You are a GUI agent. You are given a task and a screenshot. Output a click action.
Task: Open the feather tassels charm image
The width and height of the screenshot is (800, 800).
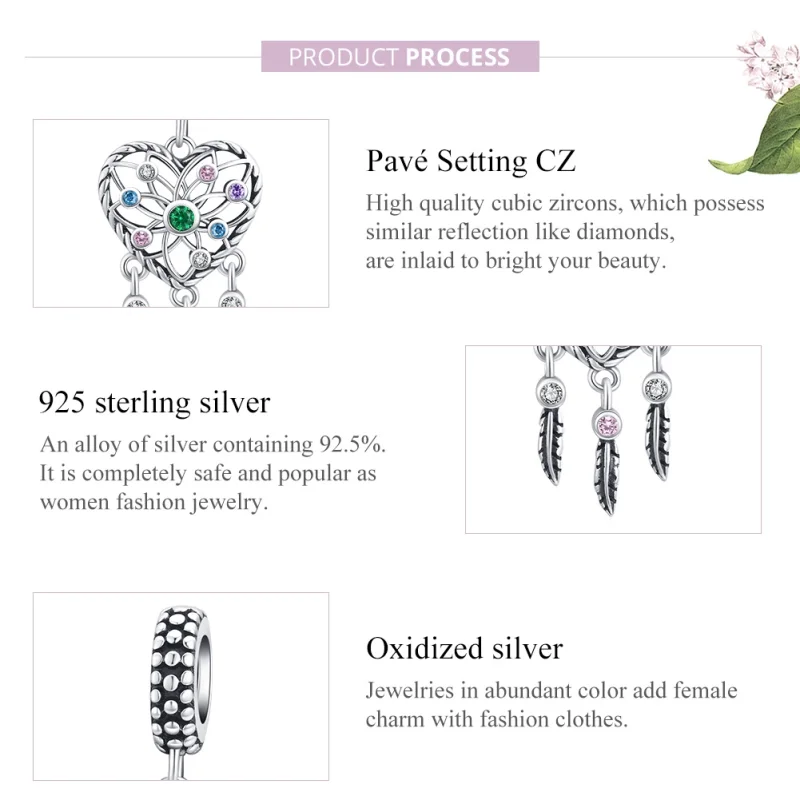click(612, 439)
